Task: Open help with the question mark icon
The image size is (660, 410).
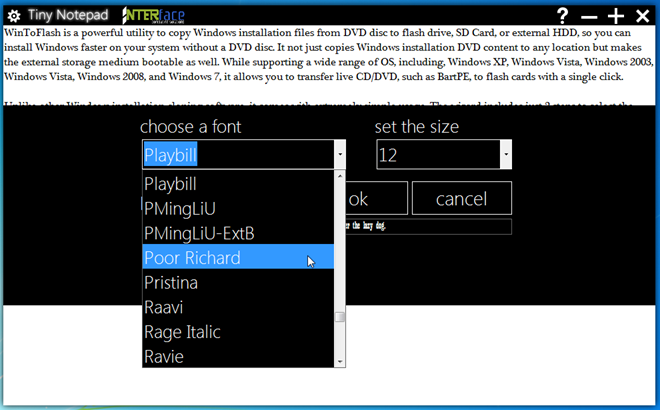Action: coord(562,16)
